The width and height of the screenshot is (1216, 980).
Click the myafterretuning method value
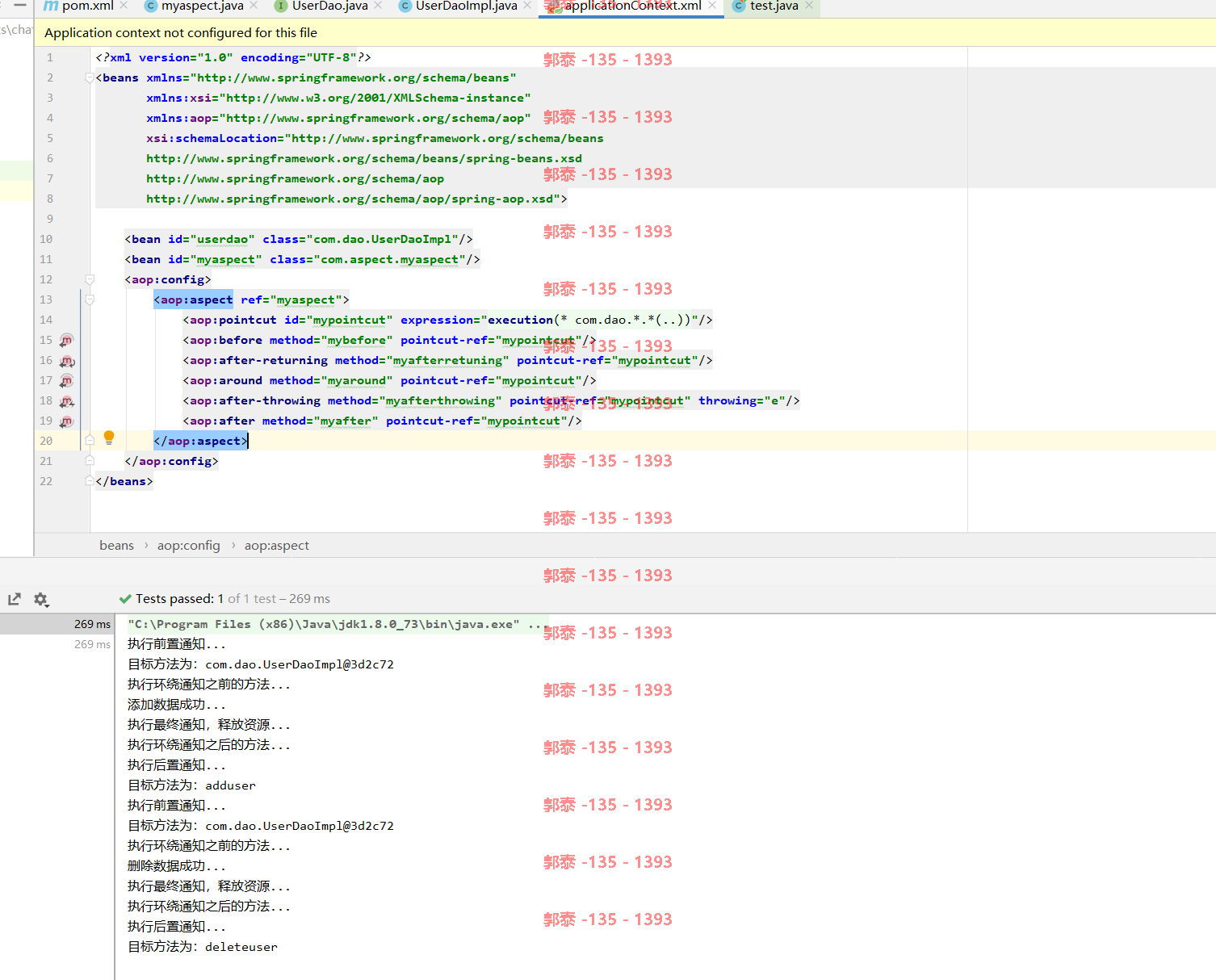click(447, 361)
